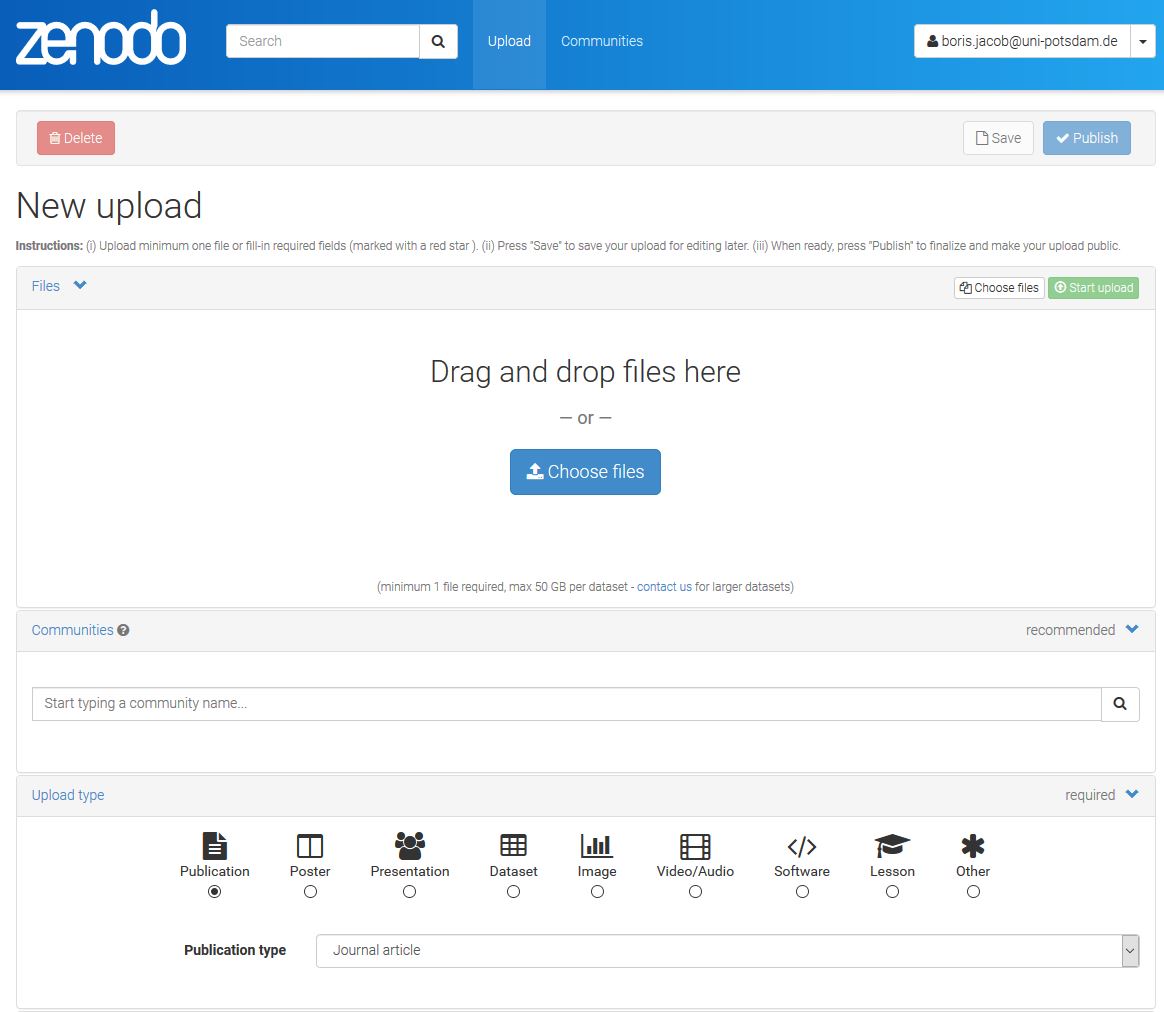Click the Lesson graduation cap icon
The width and height of the screenshot is (1164, 1012).
pyautogui.click(x=892, y=846)
